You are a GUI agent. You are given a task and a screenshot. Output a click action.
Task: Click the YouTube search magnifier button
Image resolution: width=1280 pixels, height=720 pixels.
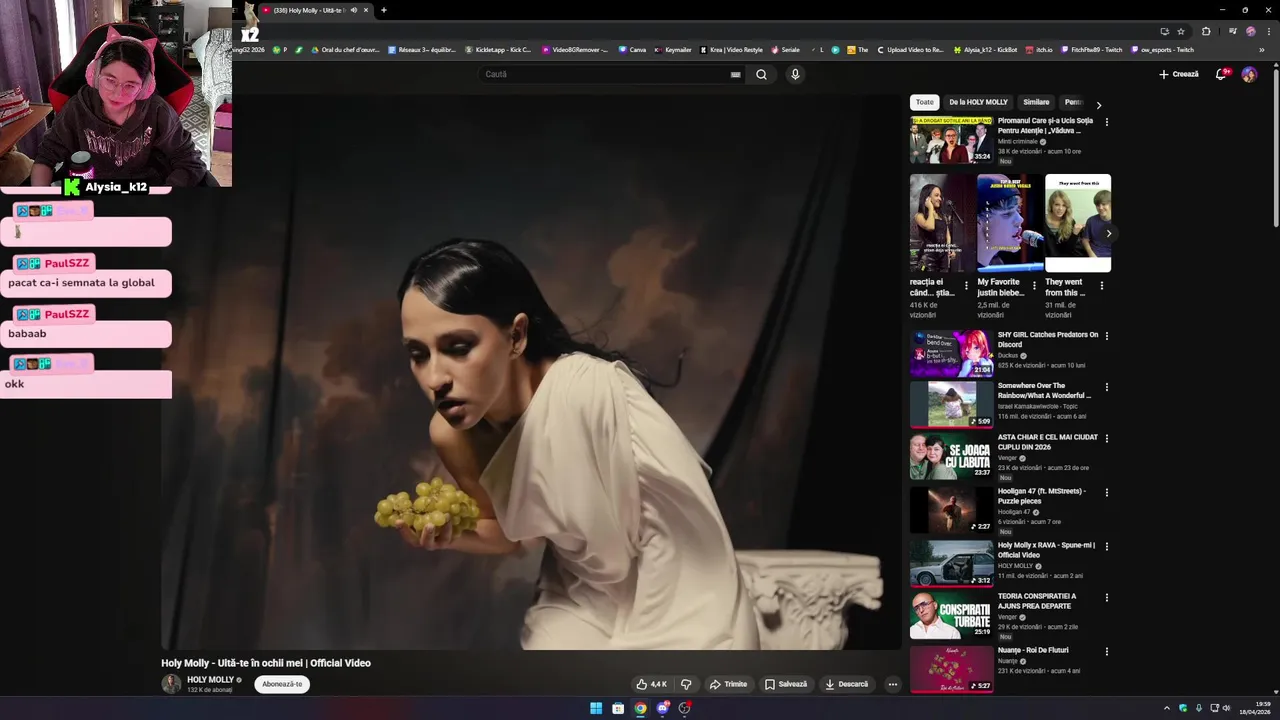click(x=761, y=74)
